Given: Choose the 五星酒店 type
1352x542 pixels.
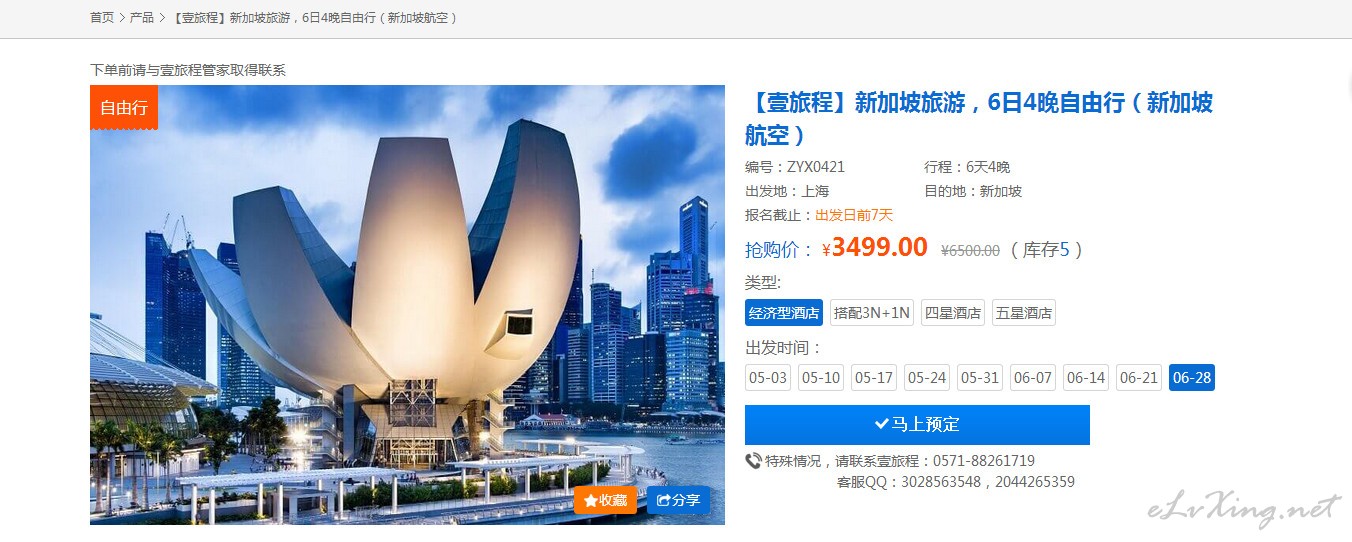Looking at the screenshot, I should tap(1024, 313).
